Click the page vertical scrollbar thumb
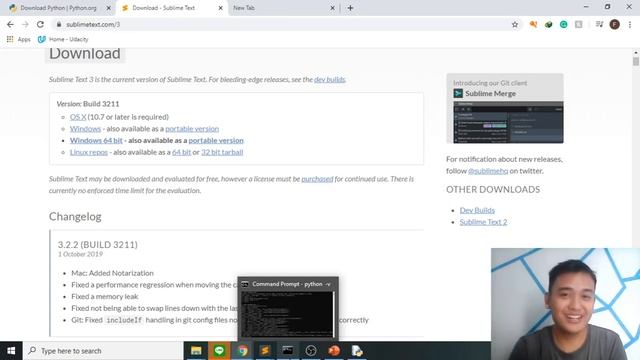Screen dimensions: 640x360 (636, 61)
